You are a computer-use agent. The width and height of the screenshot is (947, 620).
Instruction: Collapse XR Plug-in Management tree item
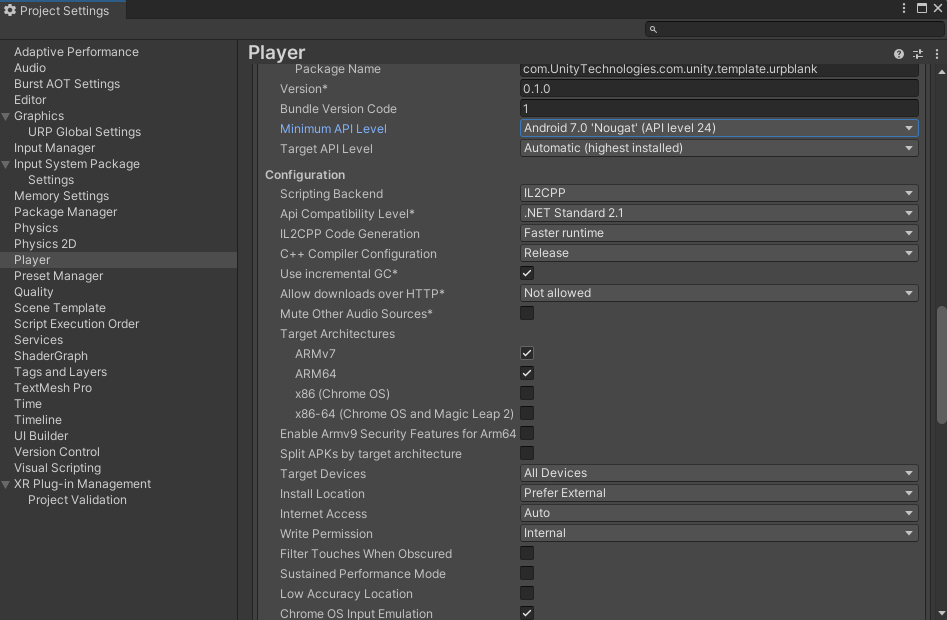(6, 484)
